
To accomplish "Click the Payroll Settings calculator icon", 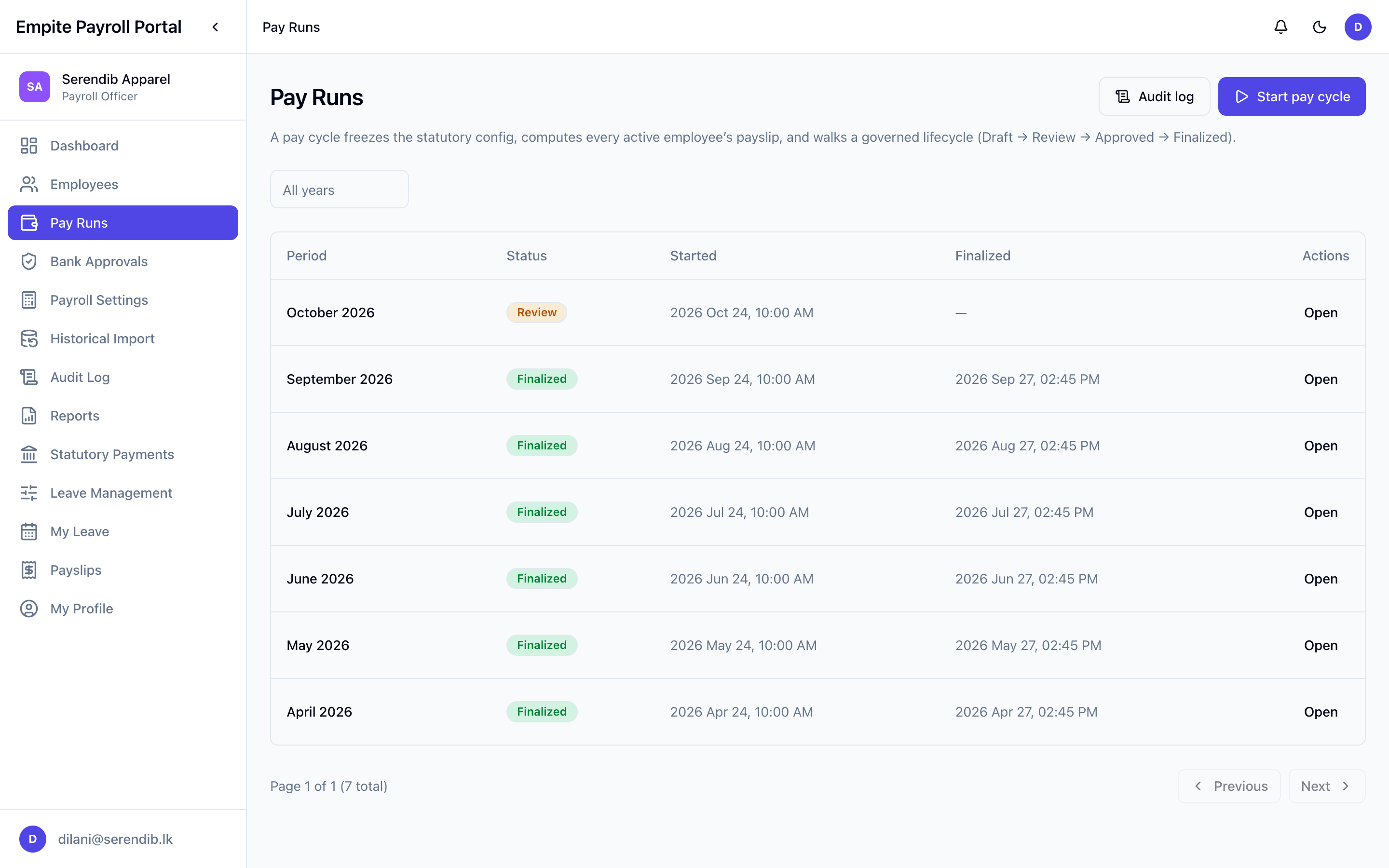I will click(x=29, y=299).
